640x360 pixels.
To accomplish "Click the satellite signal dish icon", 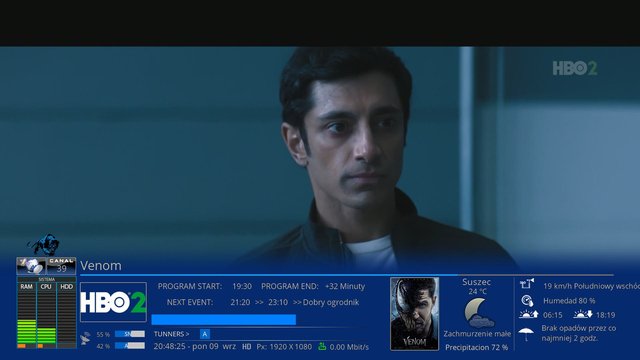I will 85,339.
